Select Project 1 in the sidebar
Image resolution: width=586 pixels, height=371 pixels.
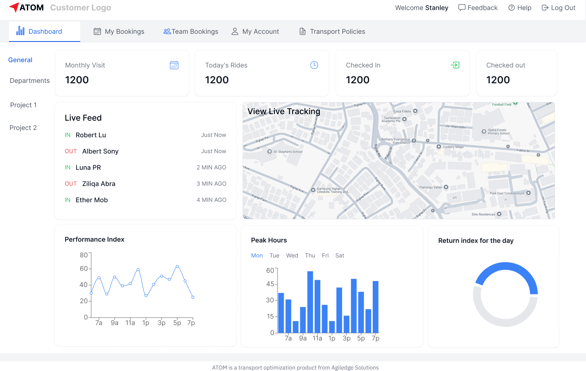[x=23, y=105]
